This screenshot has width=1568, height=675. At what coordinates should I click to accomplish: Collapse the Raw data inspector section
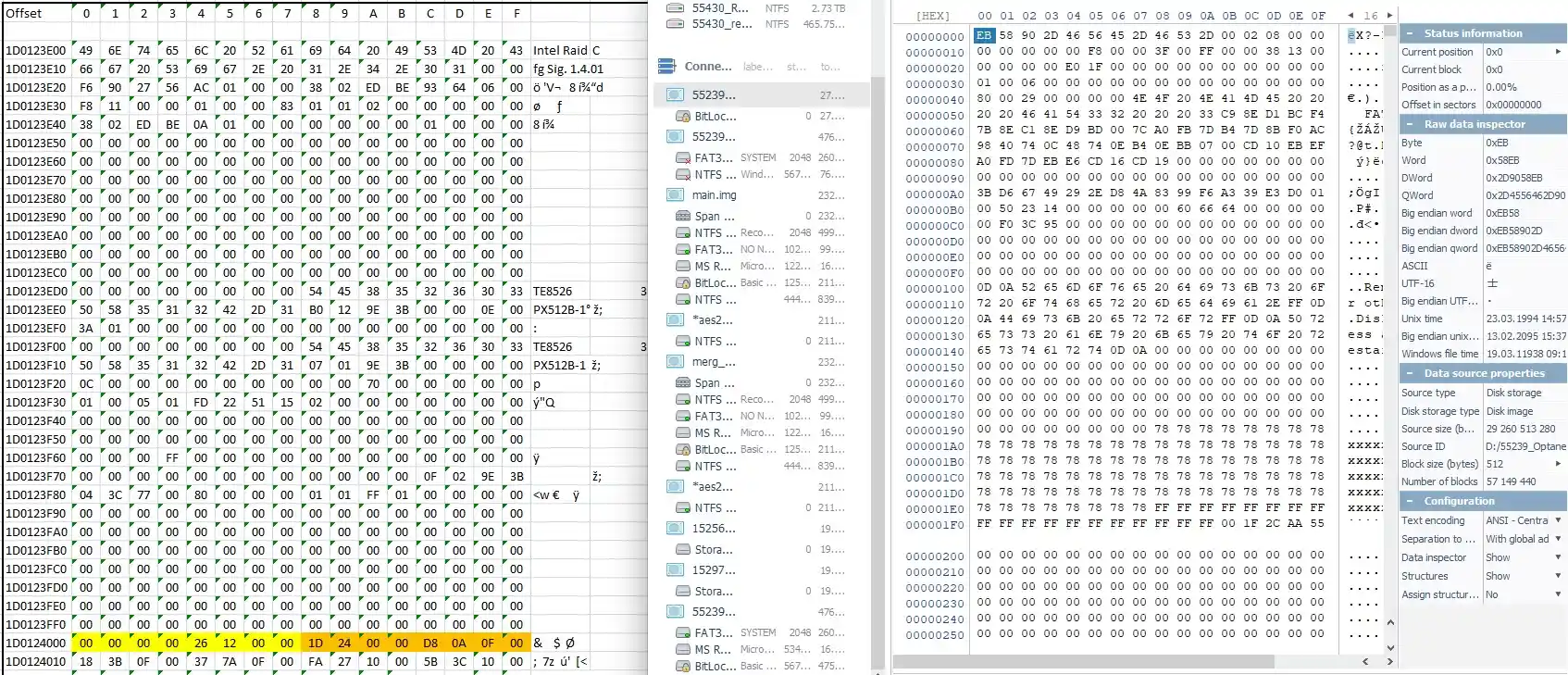[x=1410, y=124]
